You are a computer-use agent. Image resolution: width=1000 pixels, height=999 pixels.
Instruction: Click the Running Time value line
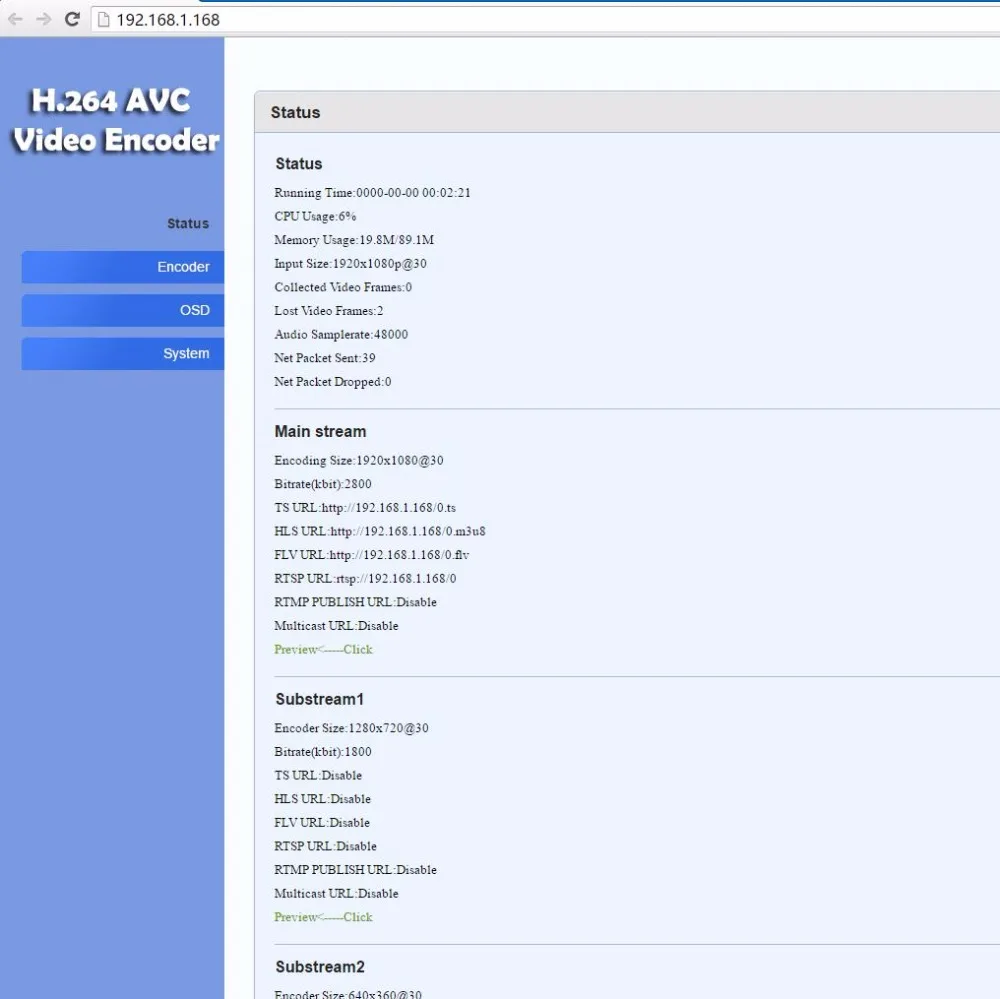coord(372,193)
